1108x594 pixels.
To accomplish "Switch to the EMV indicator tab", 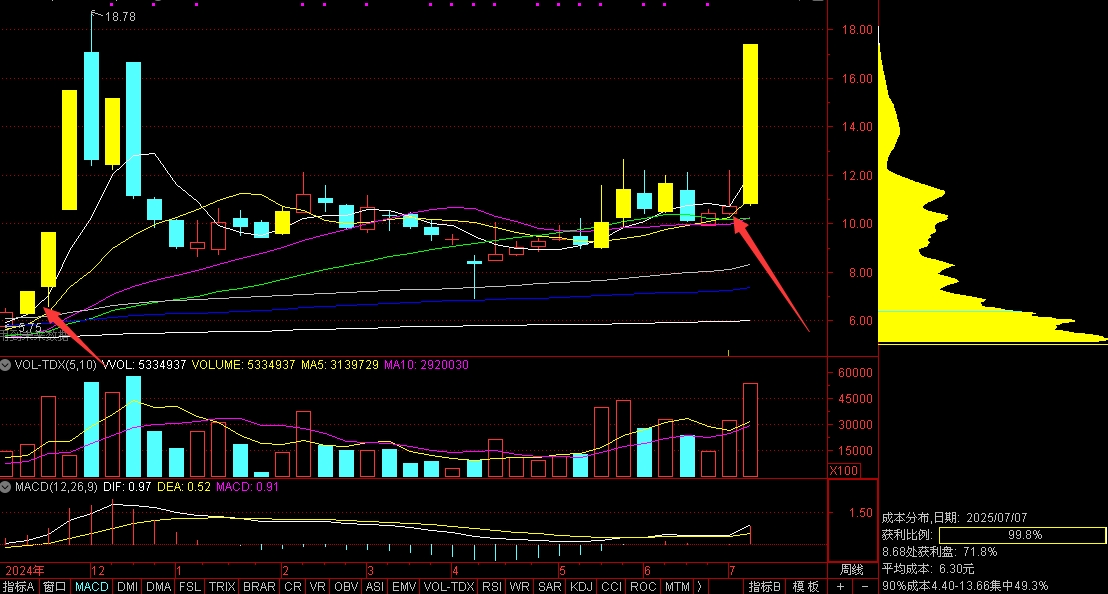I will point(403,587).
